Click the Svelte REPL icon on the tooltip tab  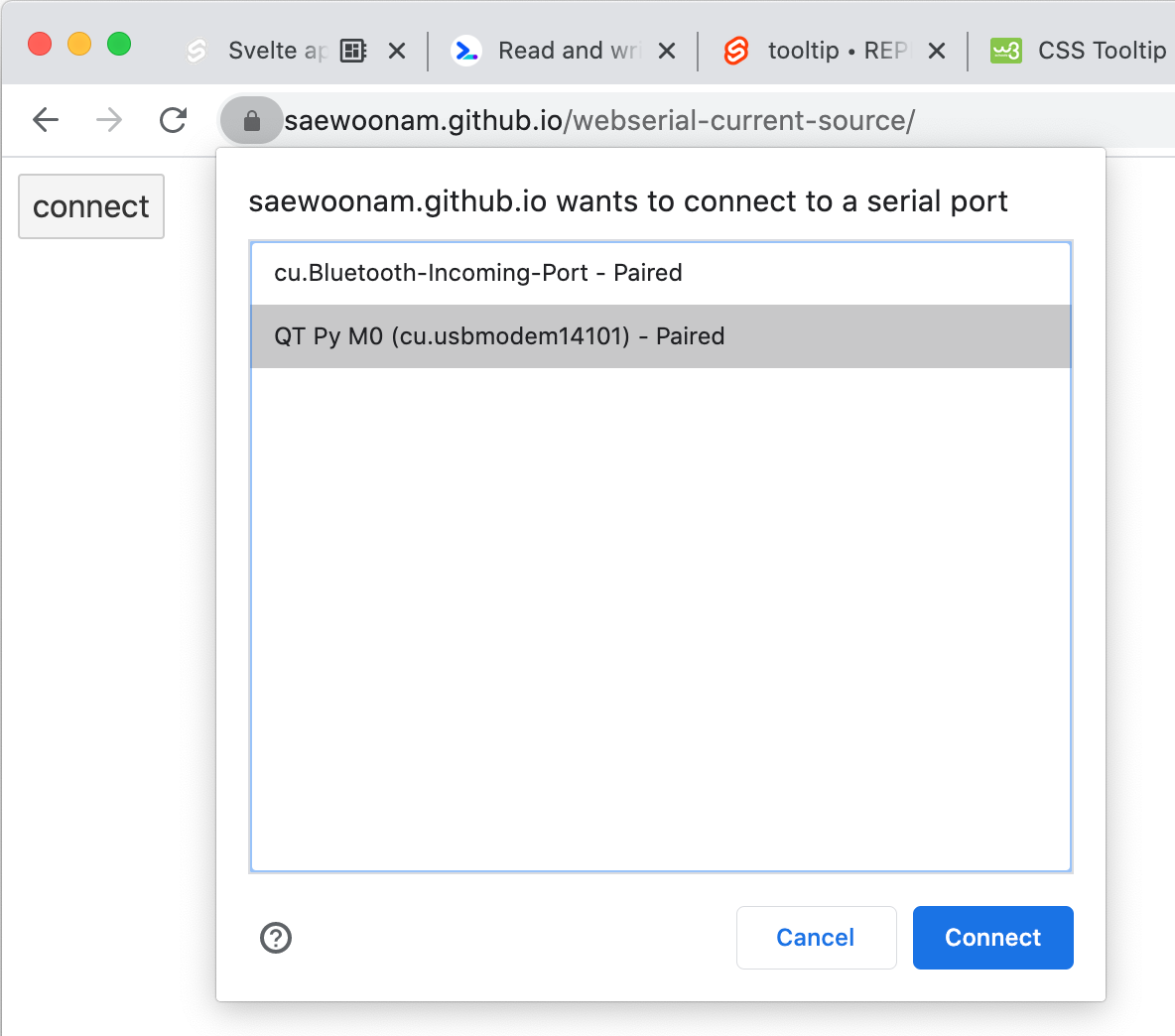pyautogui.click(x=734, y=50)
